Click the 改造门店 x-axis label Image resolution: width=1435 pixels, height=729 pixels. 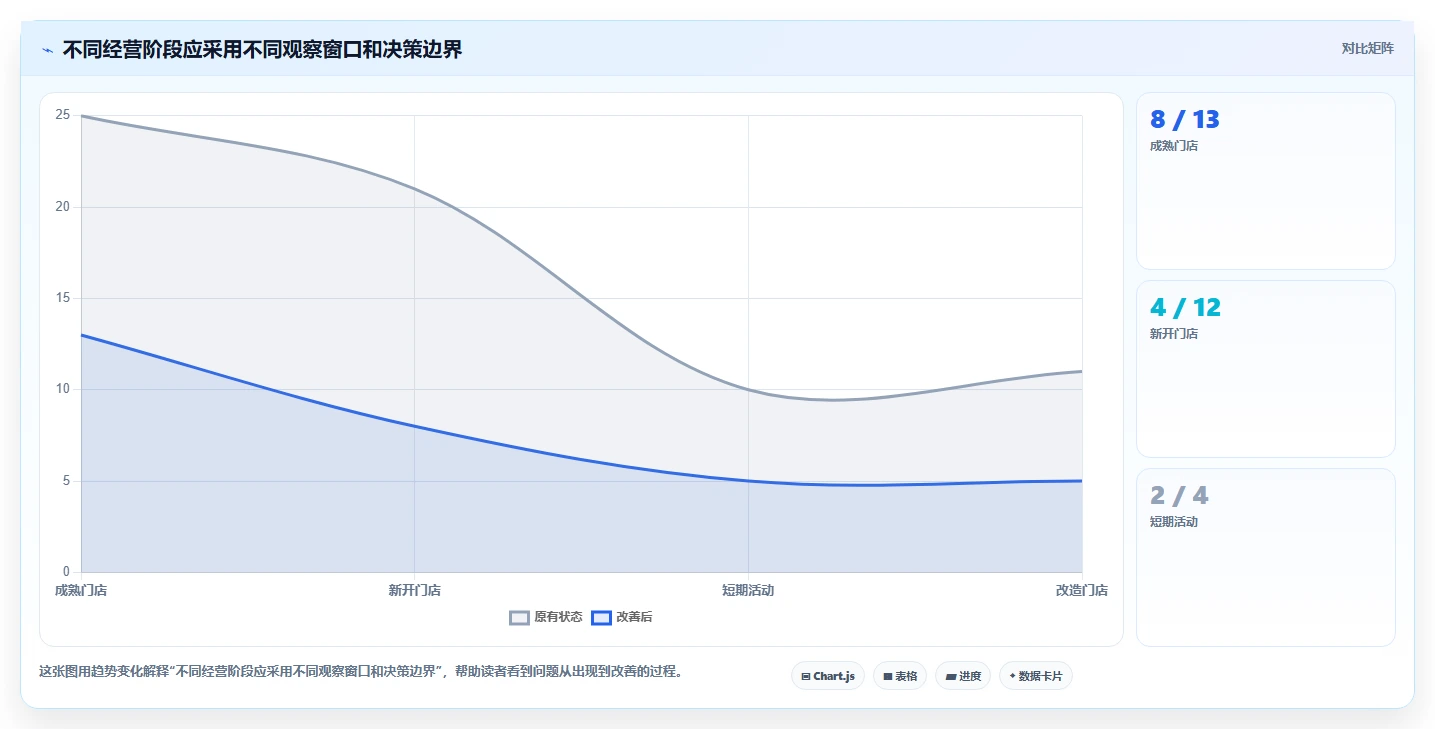(1082, 590)
